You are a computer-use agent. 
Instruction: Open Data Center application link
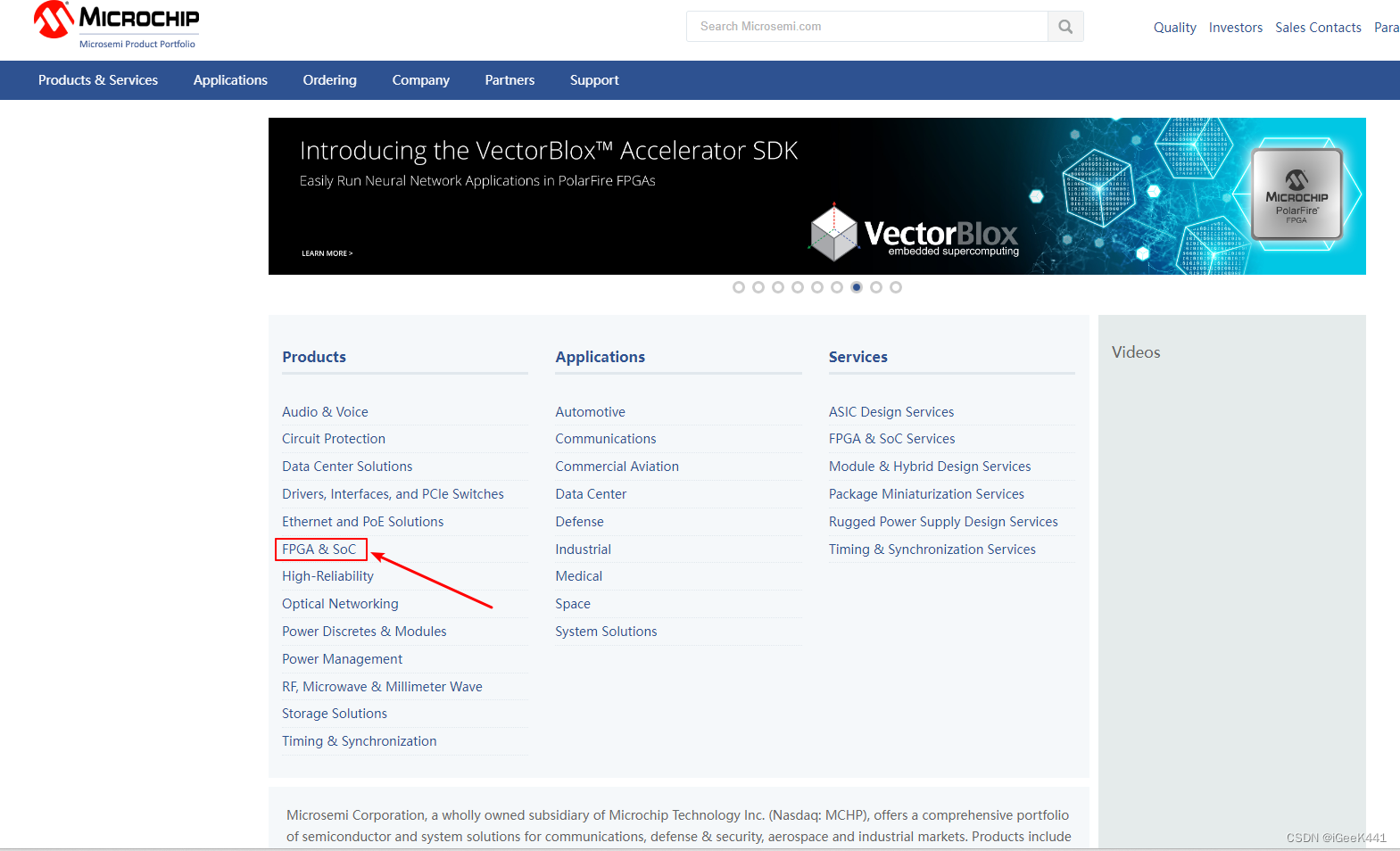pyautogui.click(x=591, y=494)
